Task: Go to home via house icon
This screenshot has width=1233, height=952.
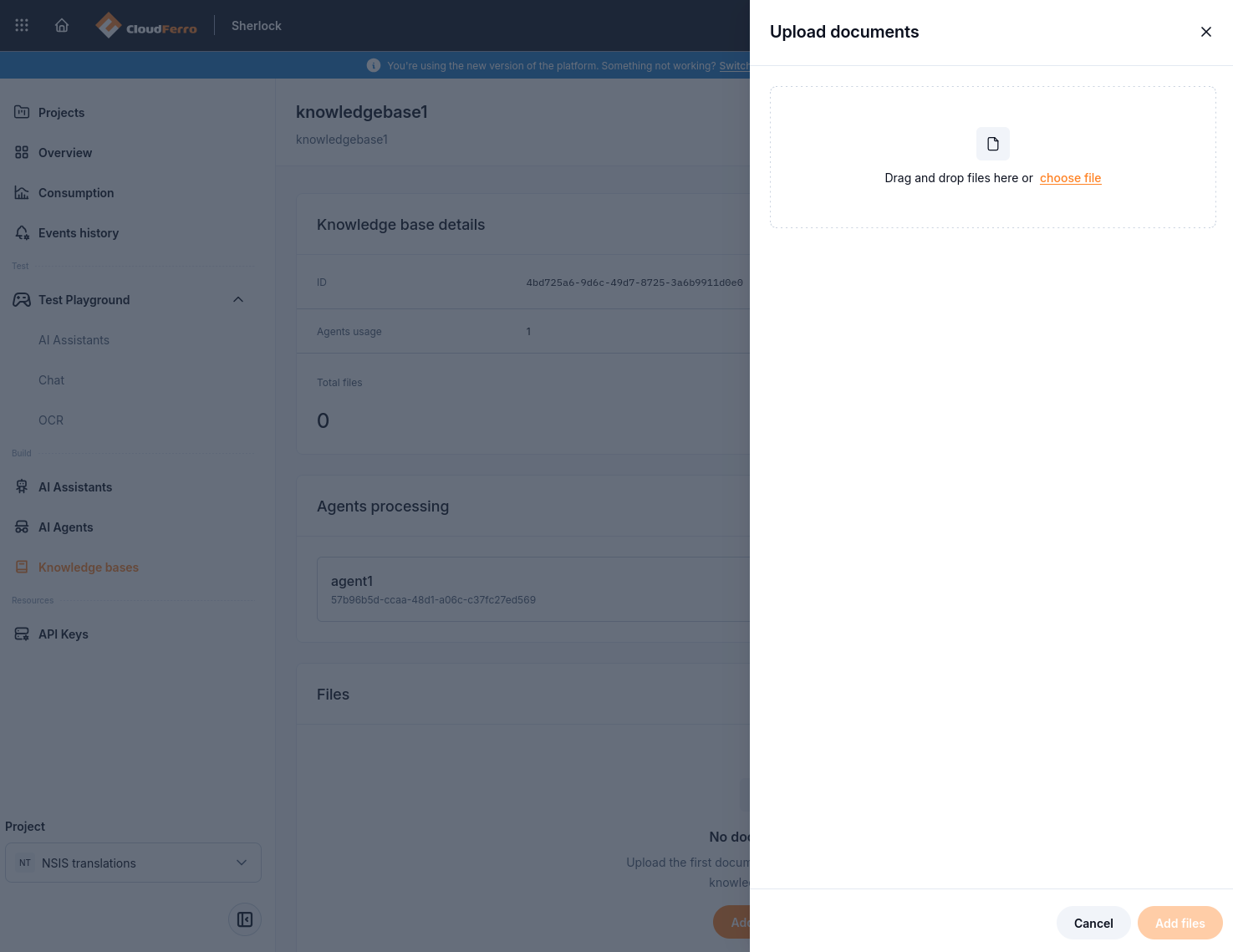Action: point(62,25)
